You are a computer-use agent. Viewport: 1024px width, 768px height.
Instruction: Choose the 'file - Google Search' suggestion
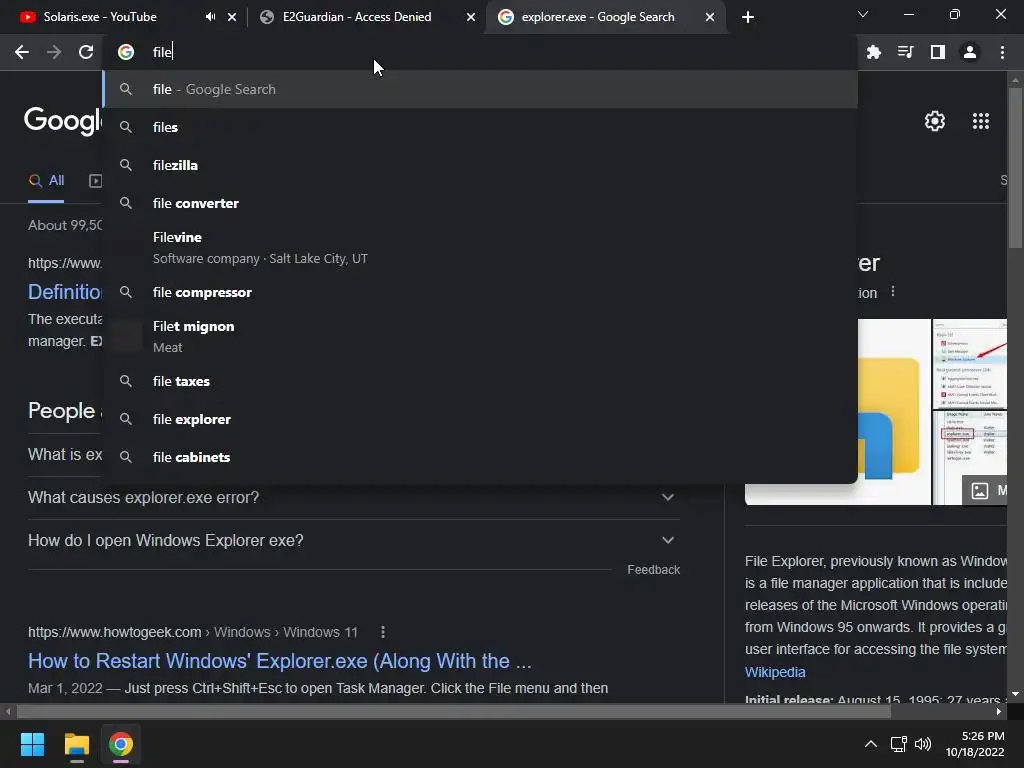pos(481,89)
